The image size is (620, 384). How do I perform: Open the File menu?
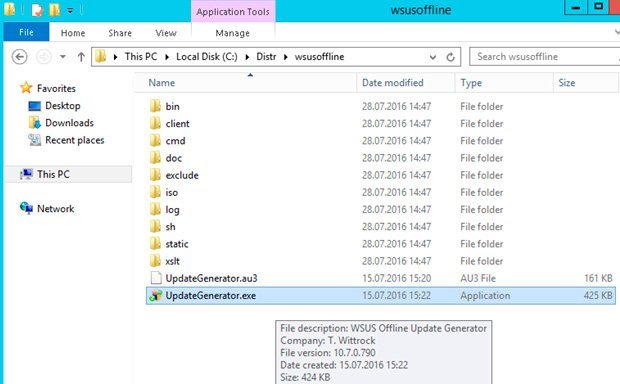26,32
